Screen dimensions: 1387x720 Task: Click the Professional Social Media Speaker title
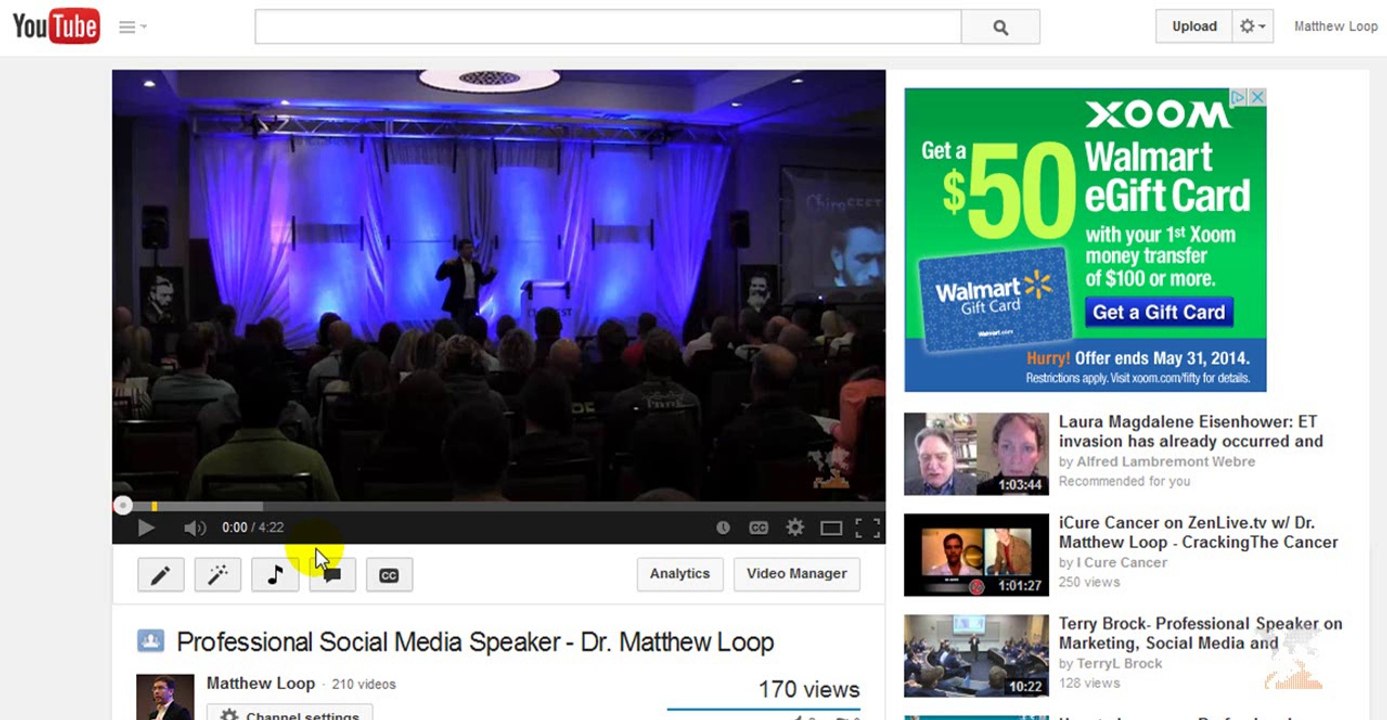pos(475,642)
